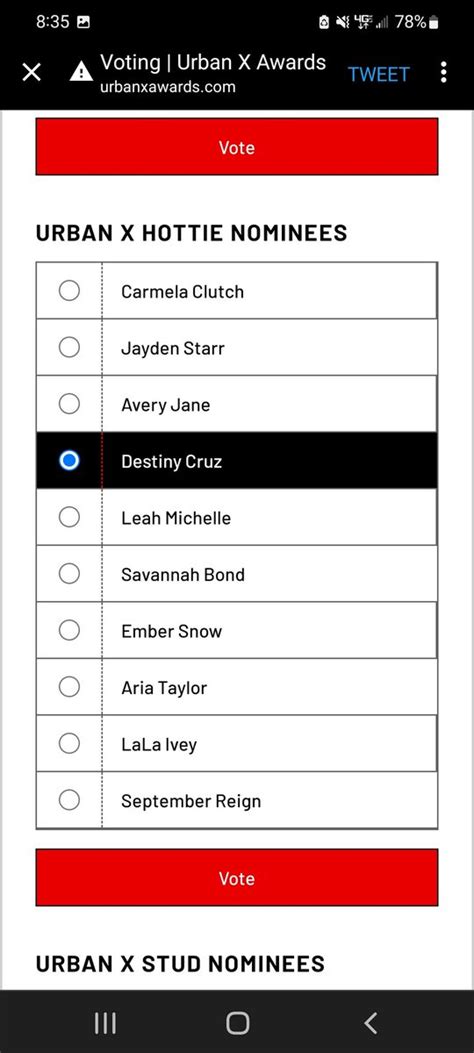Screen dimensions: 474x1053
Task: Open the three-dot overflow menu
Action: (443, 73)
